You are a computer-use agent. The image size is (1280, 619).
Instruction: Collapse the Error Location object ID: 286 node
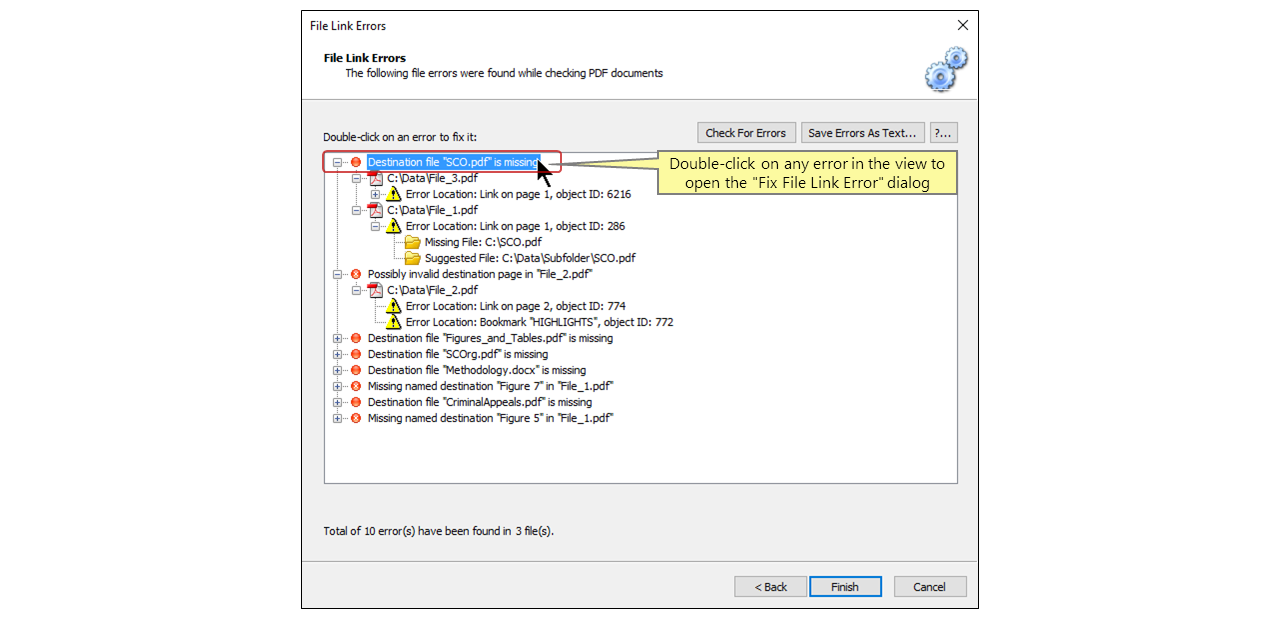(x=376, y=226)
